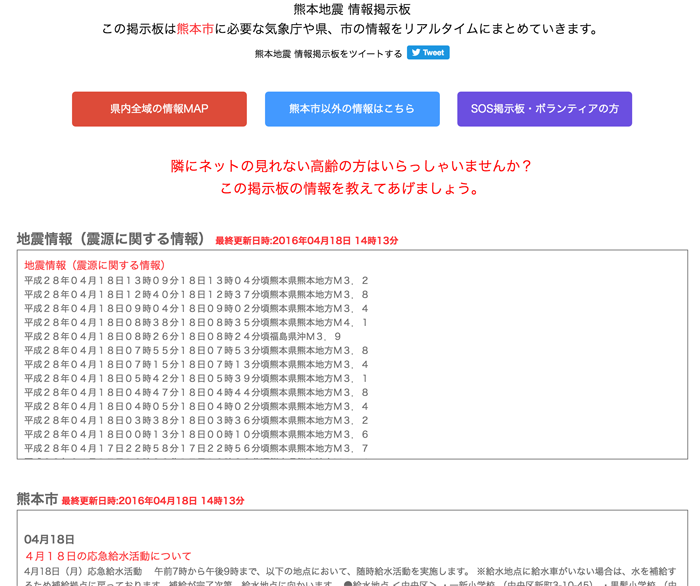Click the 地震情報（震源に関する情報） section heading

click(112, 239)
